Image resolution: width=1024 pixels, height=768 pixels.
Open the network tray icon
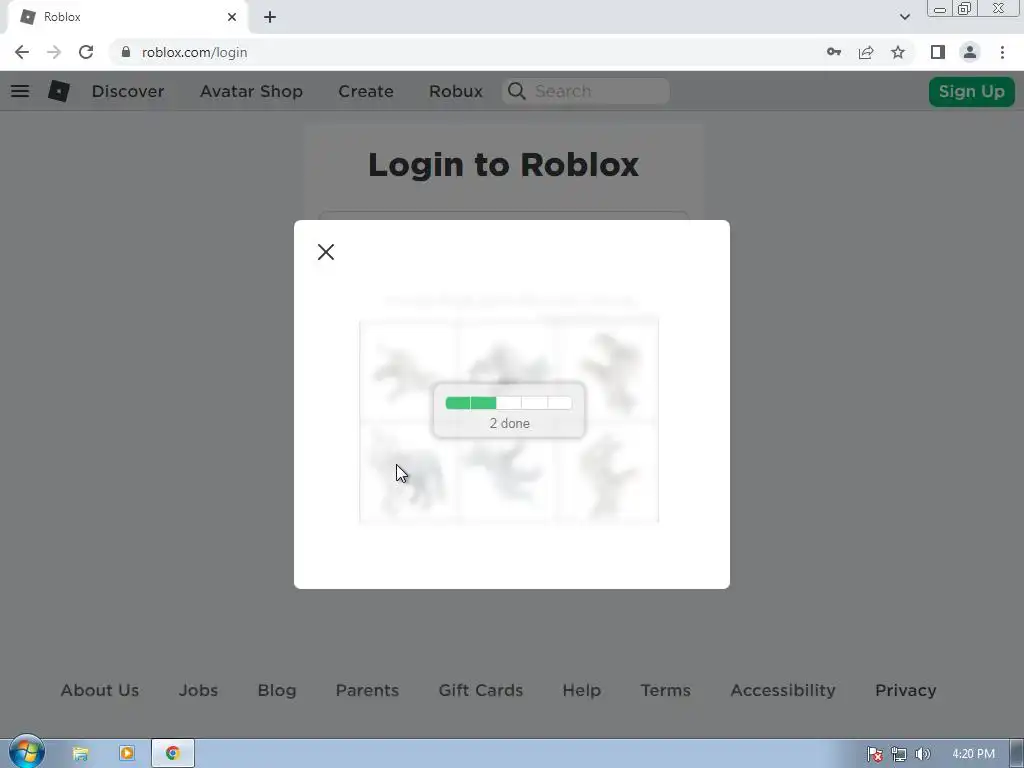coord(899,754)
